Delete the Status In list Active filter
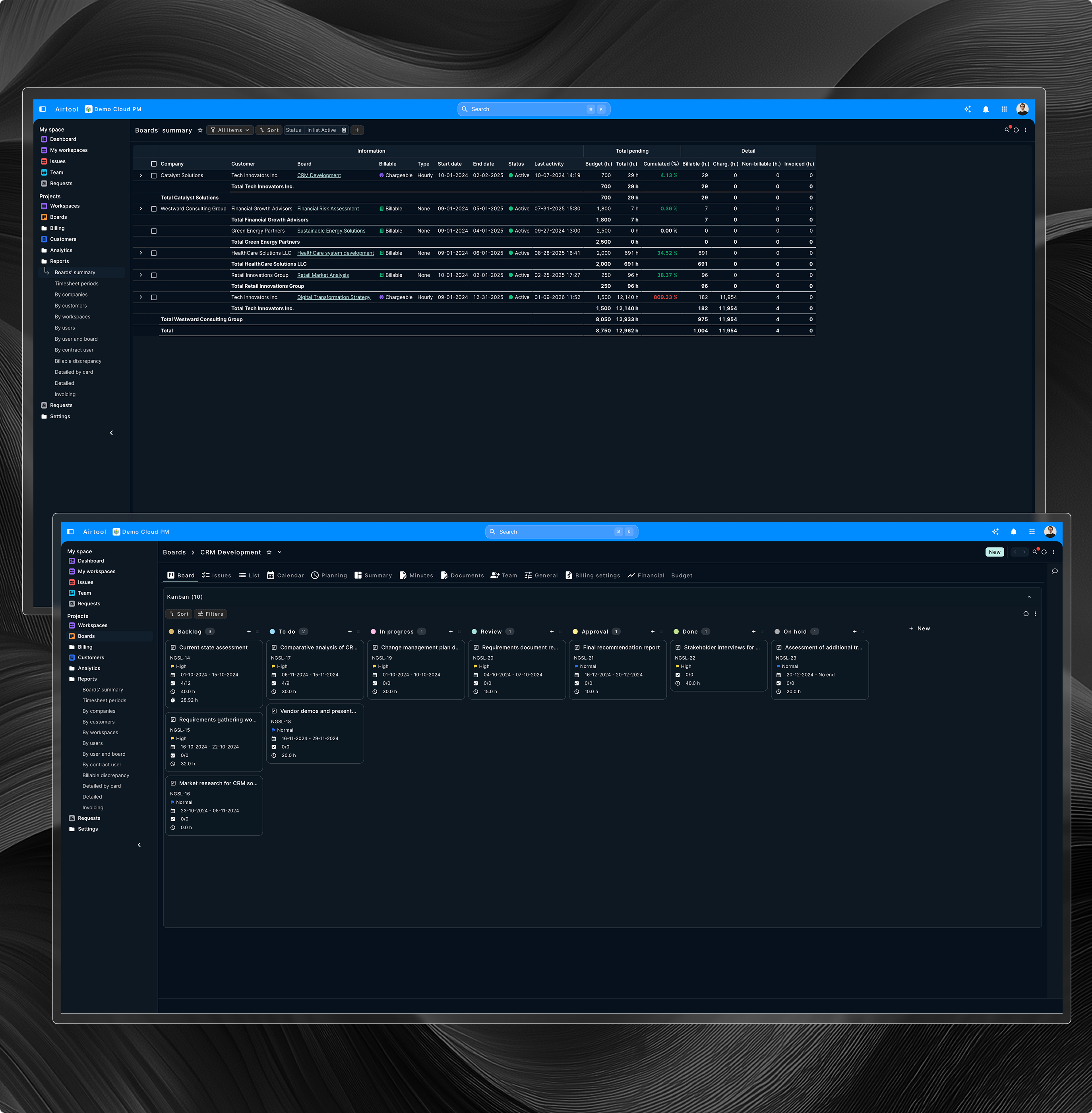 [x=344, y=130]
